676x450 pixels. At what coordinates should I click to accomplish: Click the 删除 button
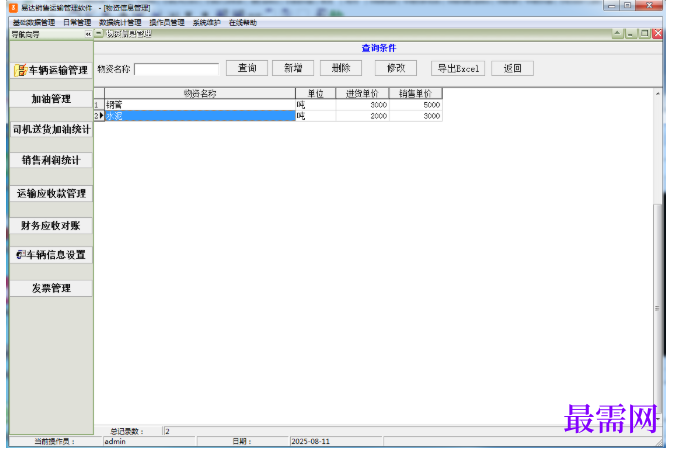click(x=341, y=68)
